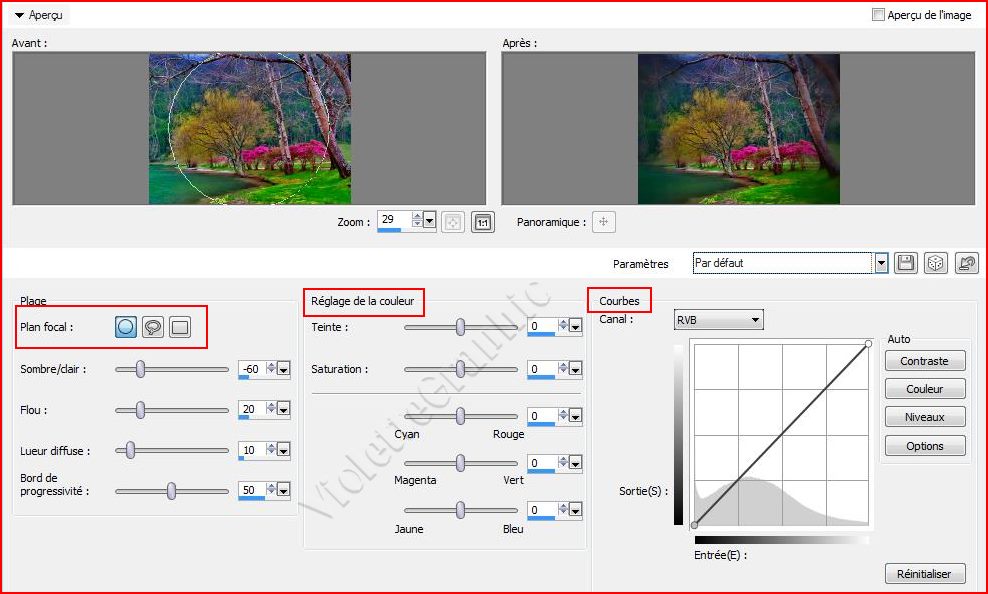Click the 1:1 actual size zoom icon
The width and height of the screenshot is (988, 594).
[x=483, y=222]
